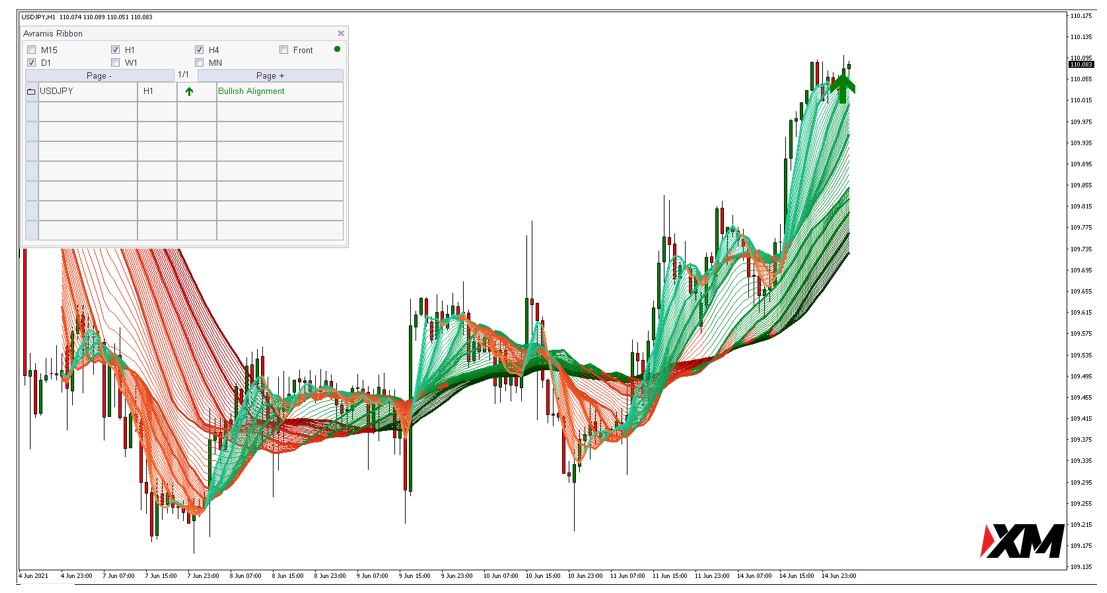Click the green status dot in panel

[x=337, y=49]
